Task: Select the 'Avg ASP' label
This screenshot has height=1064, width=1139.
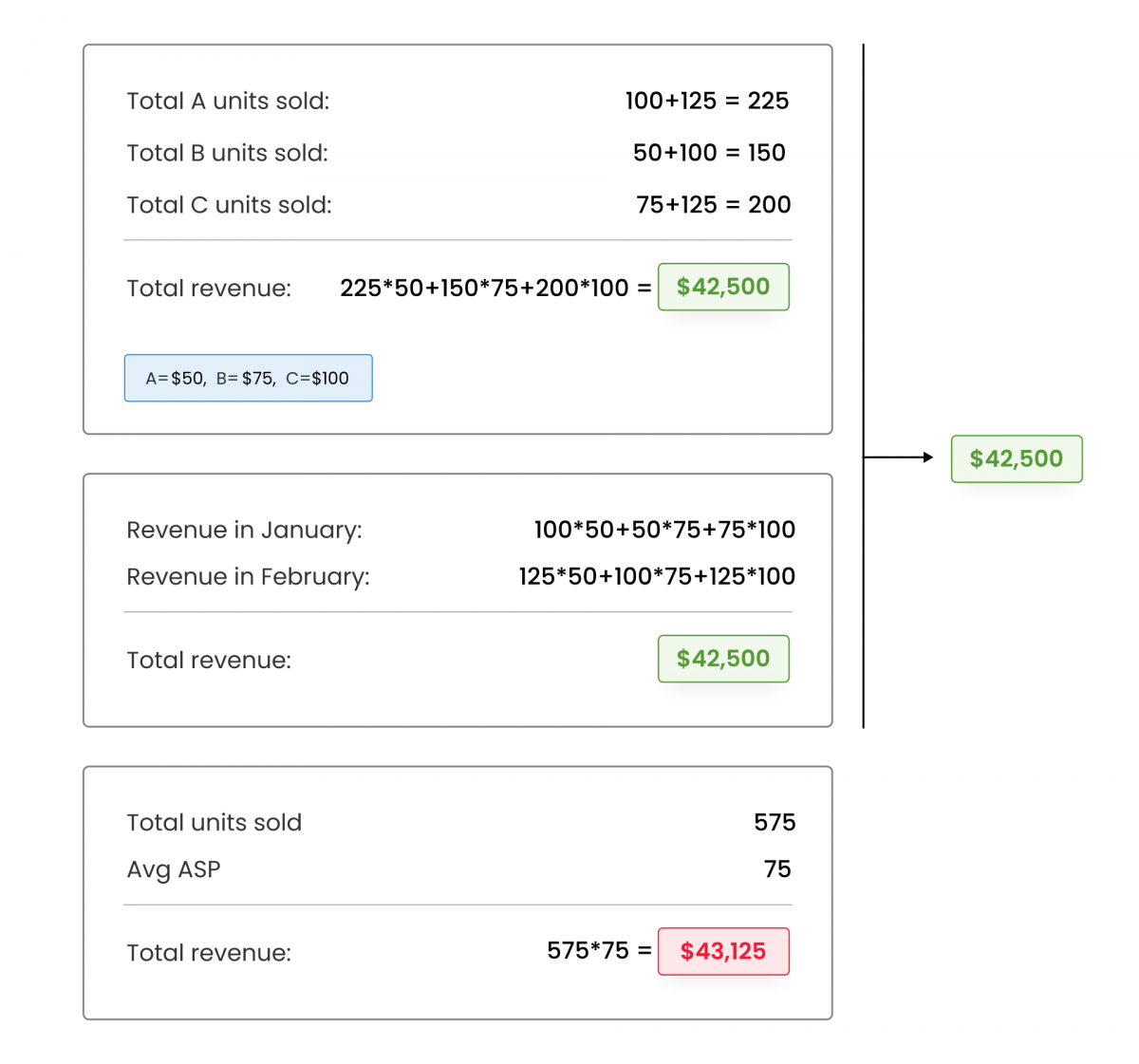Action: 174,869
